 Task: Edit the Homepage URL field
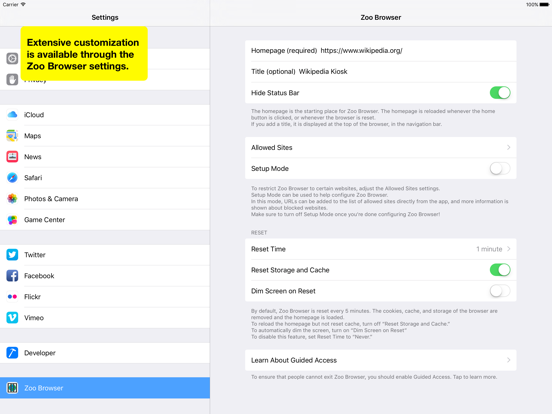click(361, 51)
